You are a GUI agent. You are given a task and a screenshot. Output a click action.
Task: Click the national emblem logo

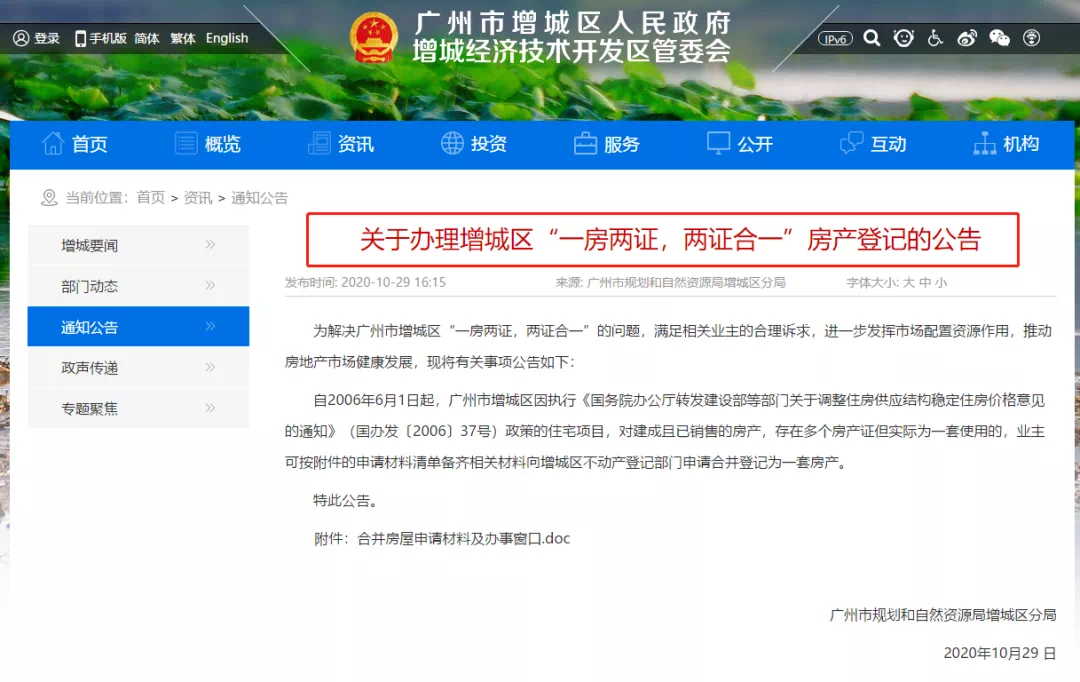(374, 38)
